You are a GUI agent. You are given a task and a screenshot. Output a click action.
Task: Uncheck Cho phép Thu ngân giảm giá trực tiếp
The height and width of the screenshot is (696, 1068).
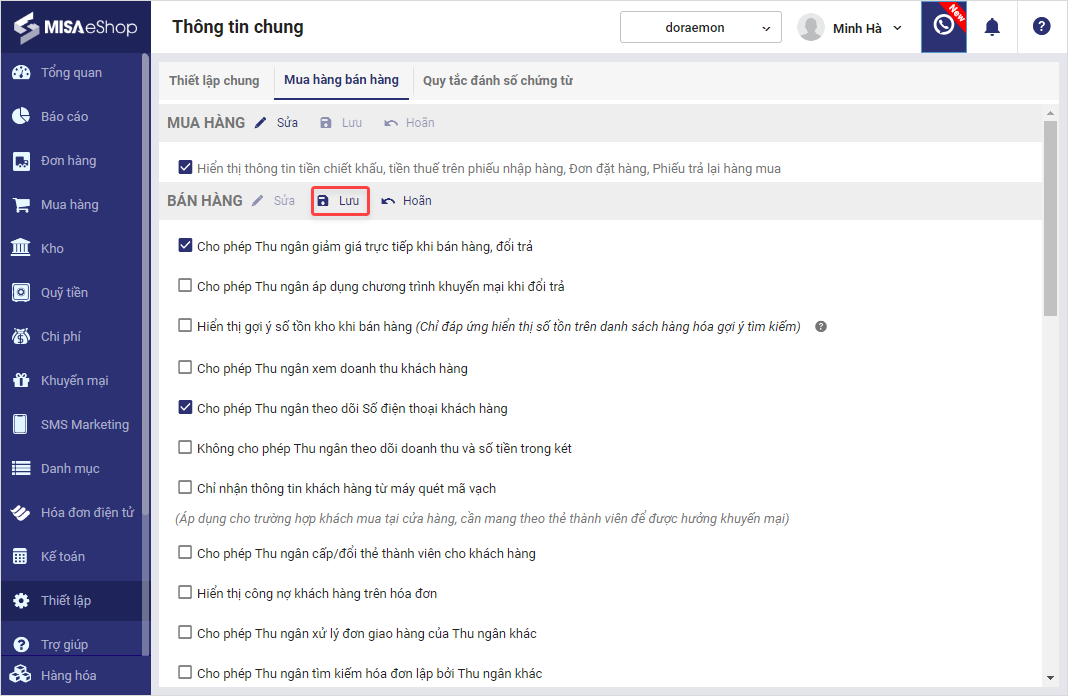[185, 245]
